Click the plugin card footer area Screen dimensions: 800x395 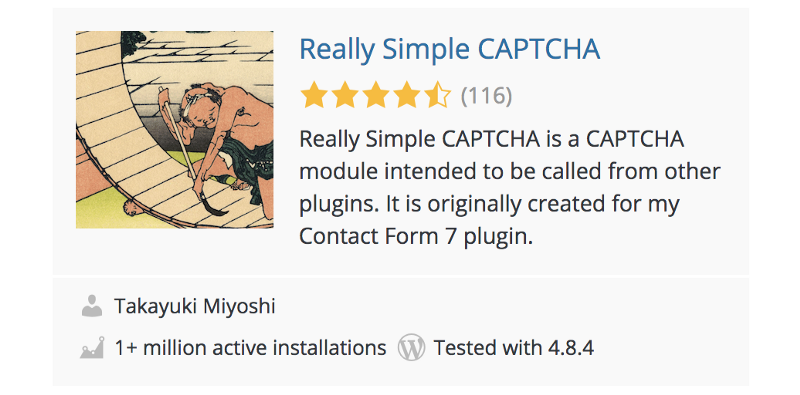pyautogui.click(x=401, y=332)
